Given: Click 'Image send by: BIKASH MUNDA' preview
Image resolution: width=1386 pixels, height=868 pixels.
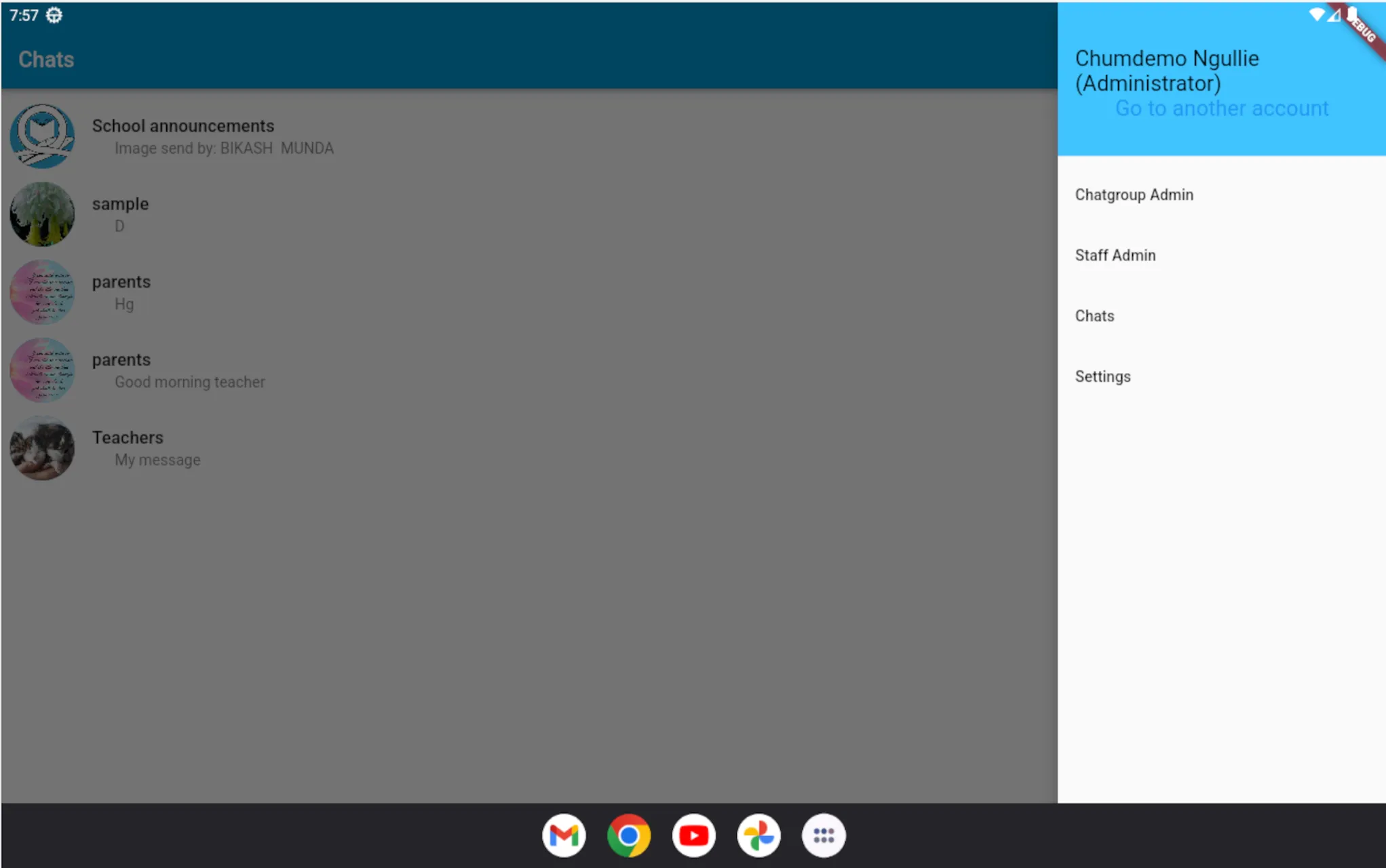Looking at the screenshot, I should pos(224,148).
